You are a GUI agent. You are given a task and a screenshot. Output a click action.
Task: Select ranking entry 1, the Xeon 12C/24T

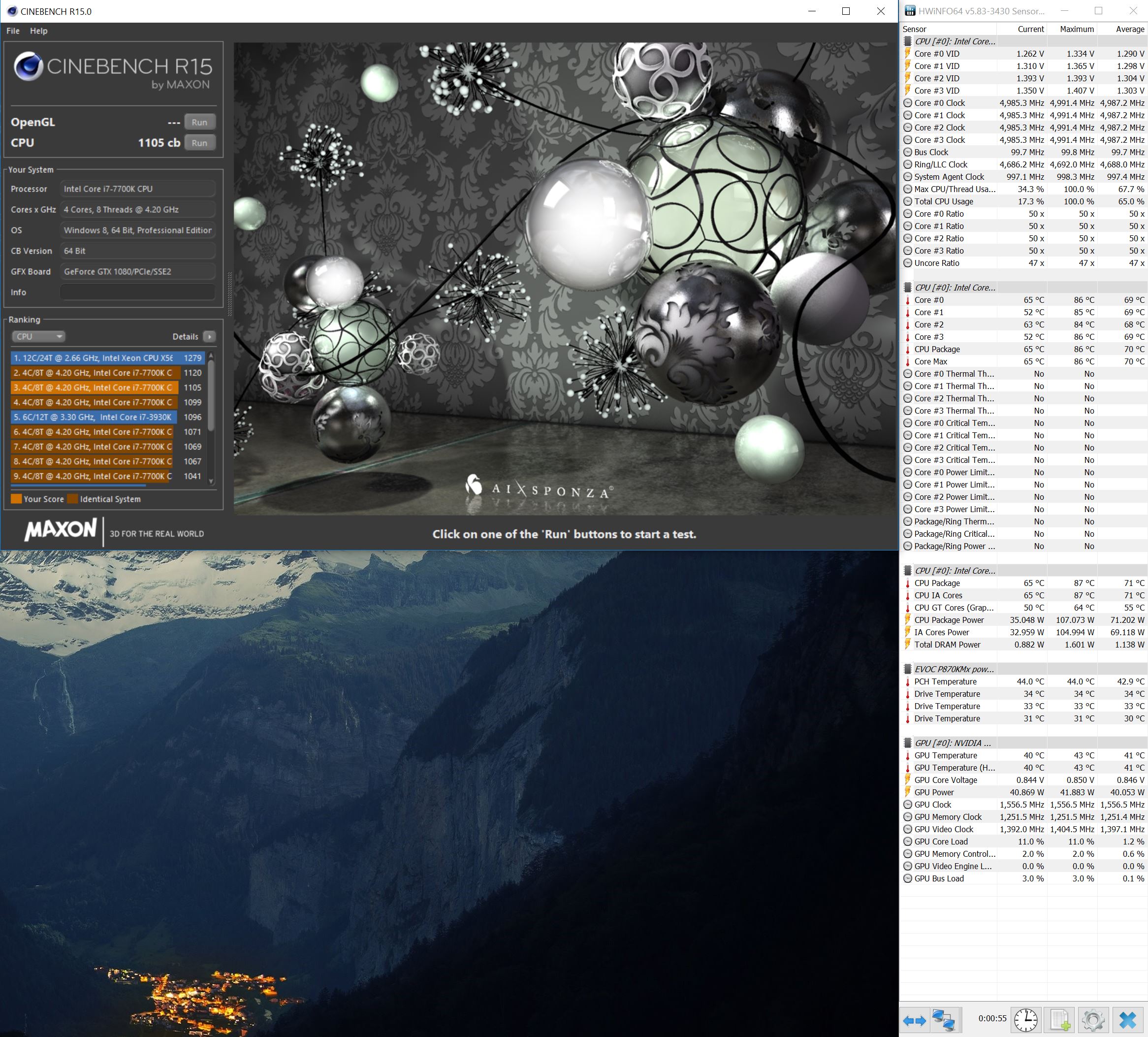(x=108, y=357)
